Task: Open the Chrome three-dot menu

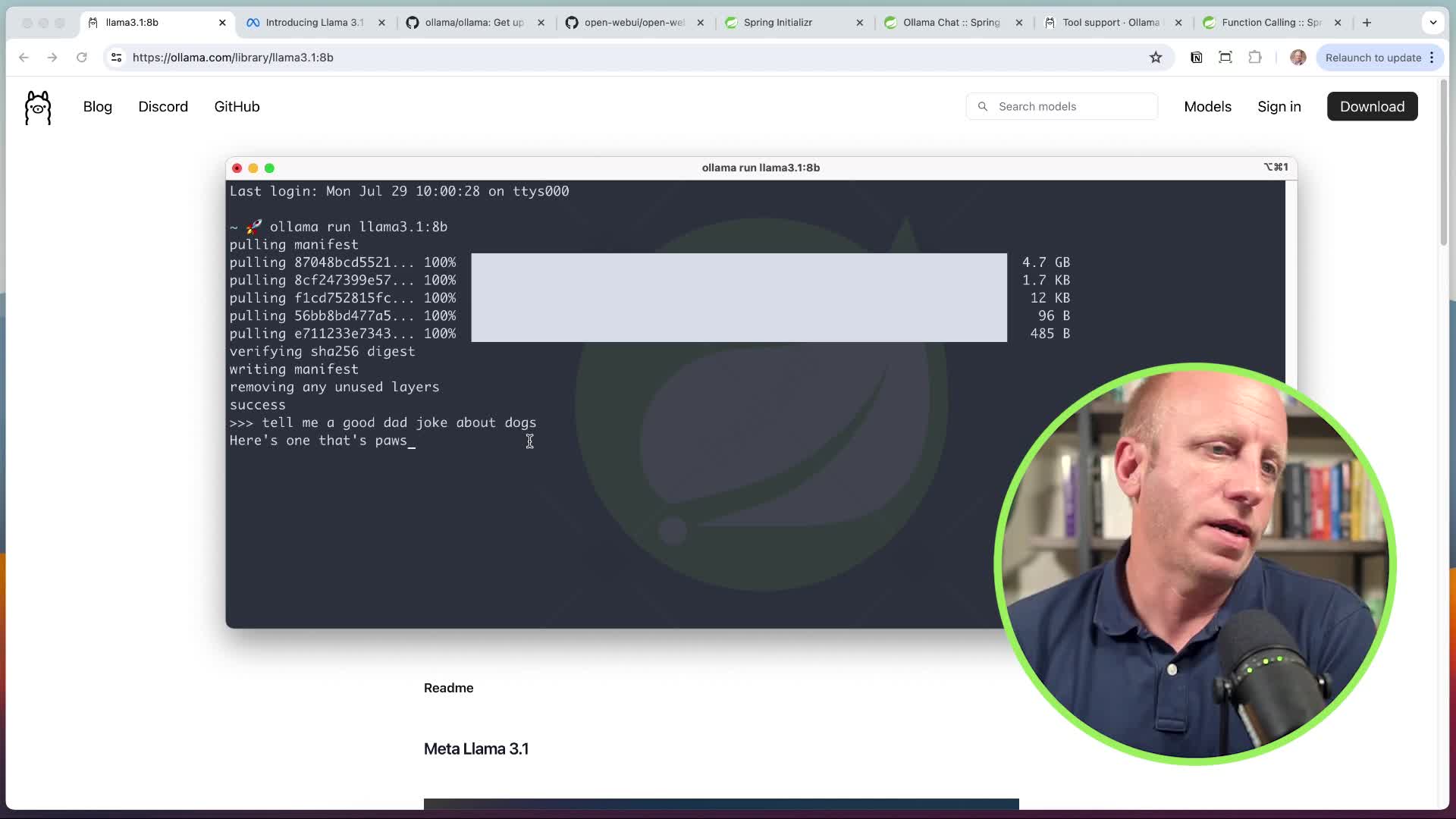Action: coord(1432,58)
